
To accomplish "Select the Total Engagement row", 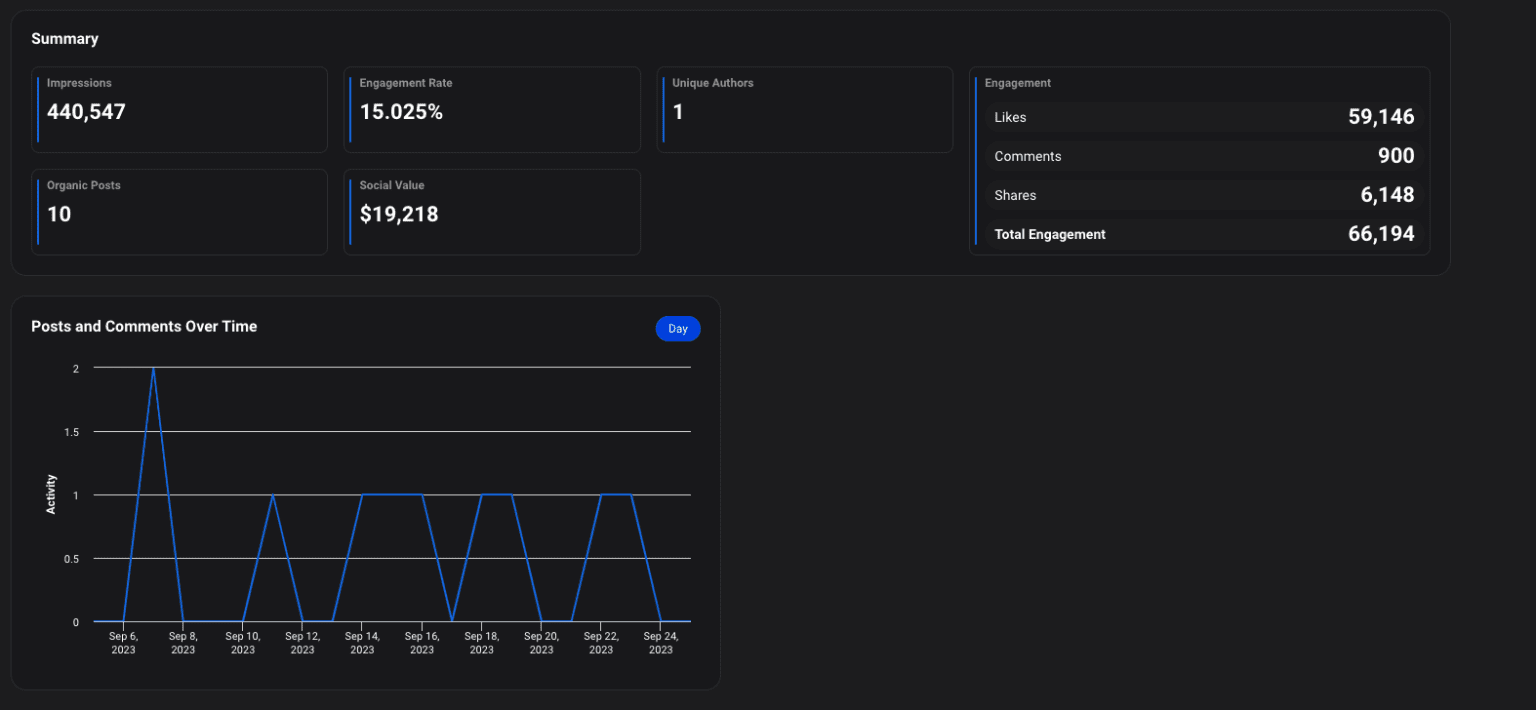I will click(1203, 234).
